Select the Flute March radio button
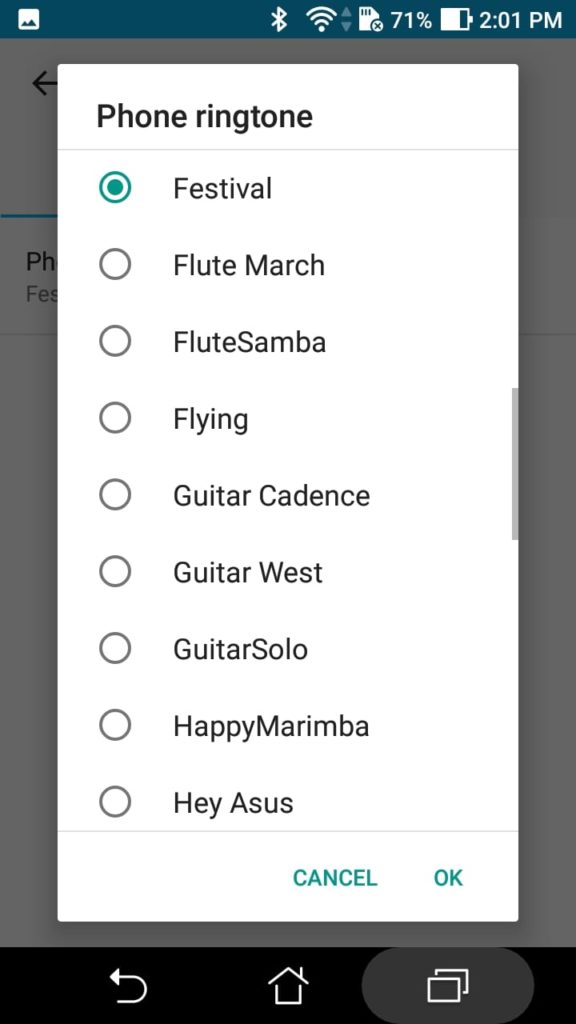576x1024 pixels. pos(115,265)
